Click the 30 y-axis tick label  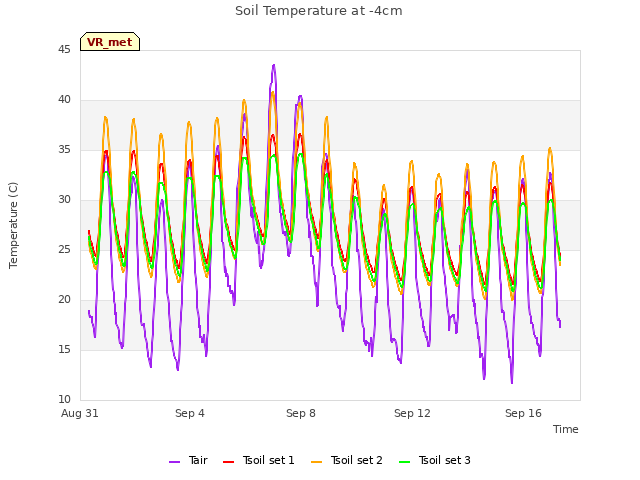[64, 200]
